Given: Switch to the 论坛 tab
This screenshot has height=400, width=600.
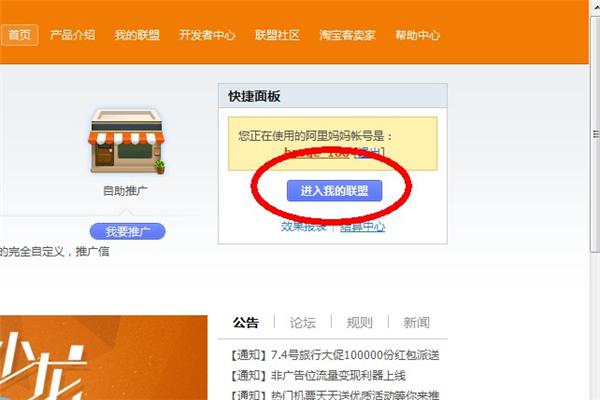Looking at the screenshot, I should [x=303, y=322].
